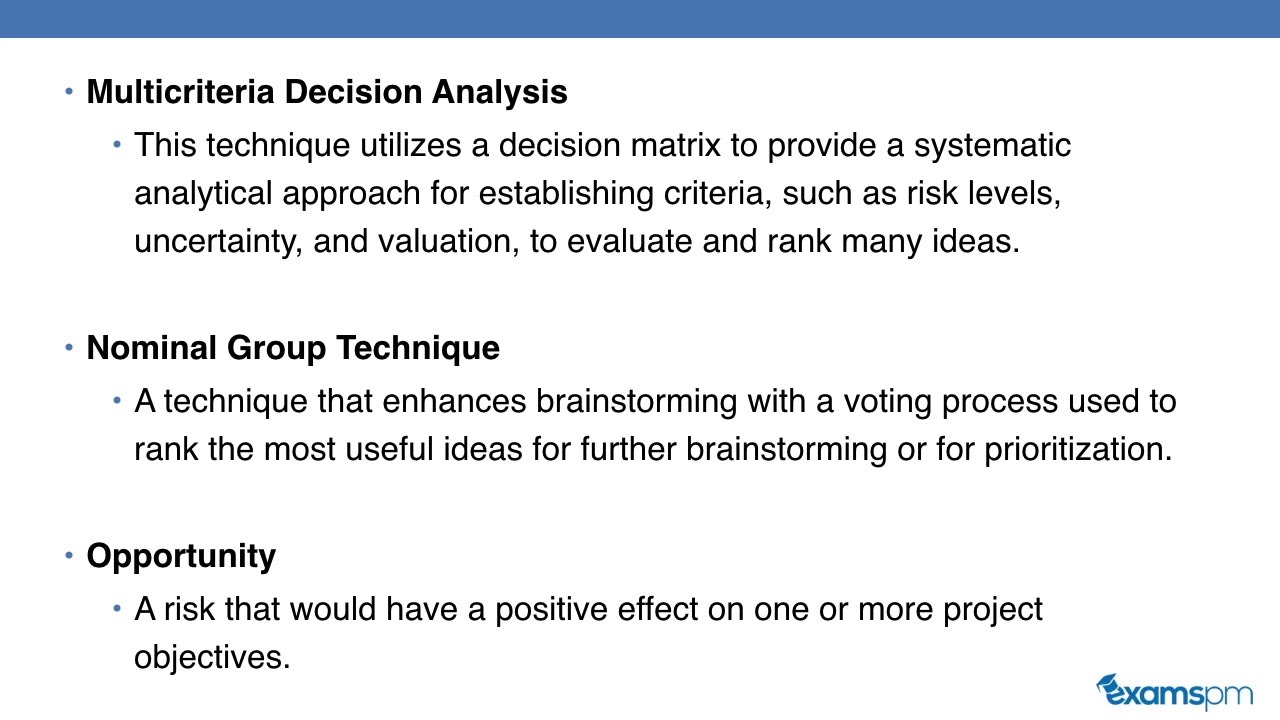Viewport: 1280px width, 720px height.
Task: Click the "pm" letters in the logo
Action: (x=1229, y=695)
